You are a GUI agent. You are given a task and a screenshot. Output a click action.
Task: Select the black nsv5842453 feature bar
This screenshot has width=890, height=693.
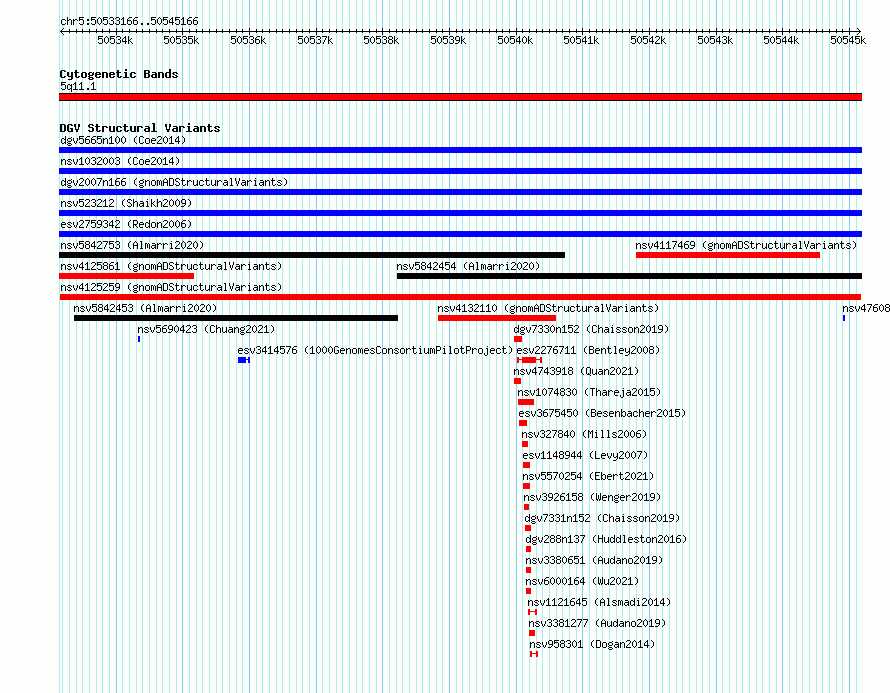point(236,318)
